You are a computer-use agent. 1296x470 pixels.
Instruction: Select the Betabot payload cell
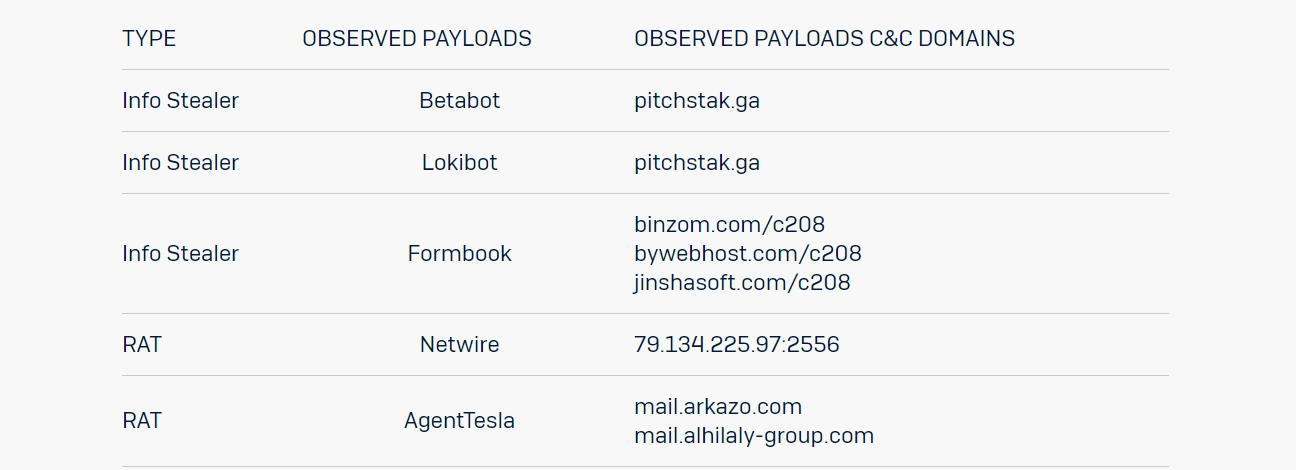click(459, 101)
